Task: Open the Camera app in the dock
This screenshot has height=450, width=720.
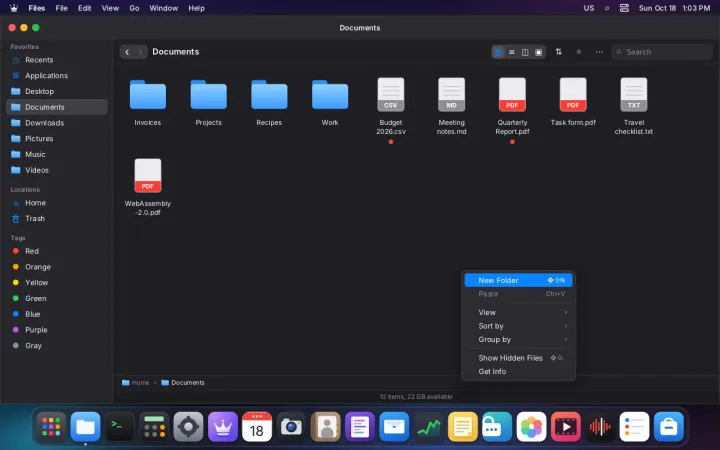Action: 291,427
